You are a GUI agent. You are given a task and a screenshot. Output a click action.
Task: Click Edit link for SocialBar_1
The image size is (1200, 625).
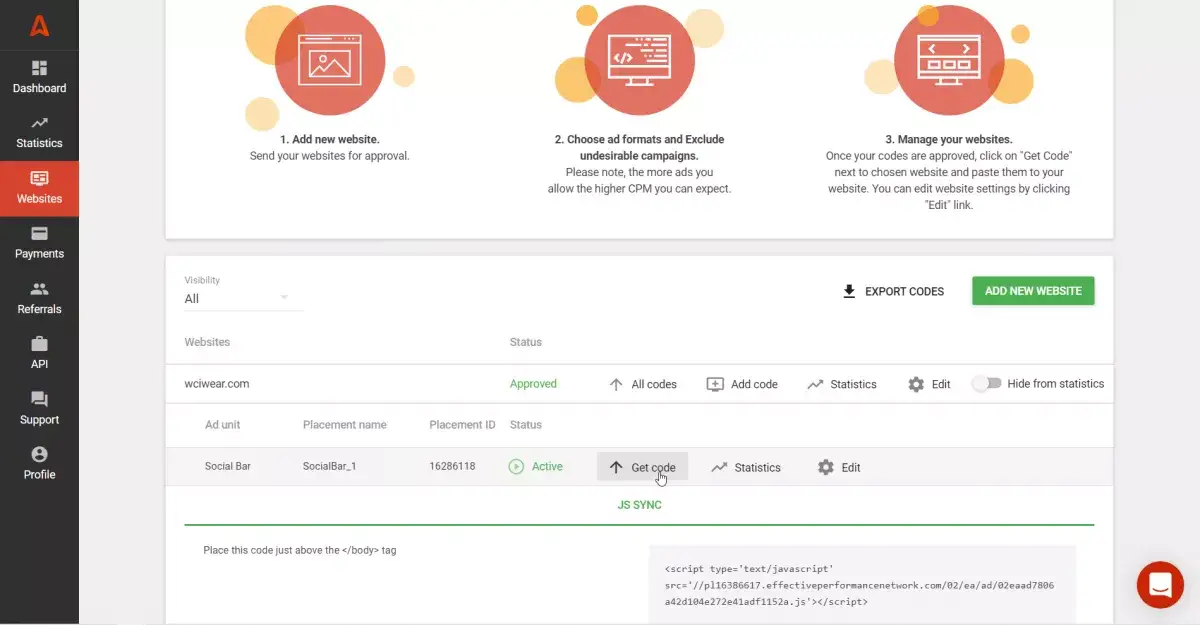(839, 467)
